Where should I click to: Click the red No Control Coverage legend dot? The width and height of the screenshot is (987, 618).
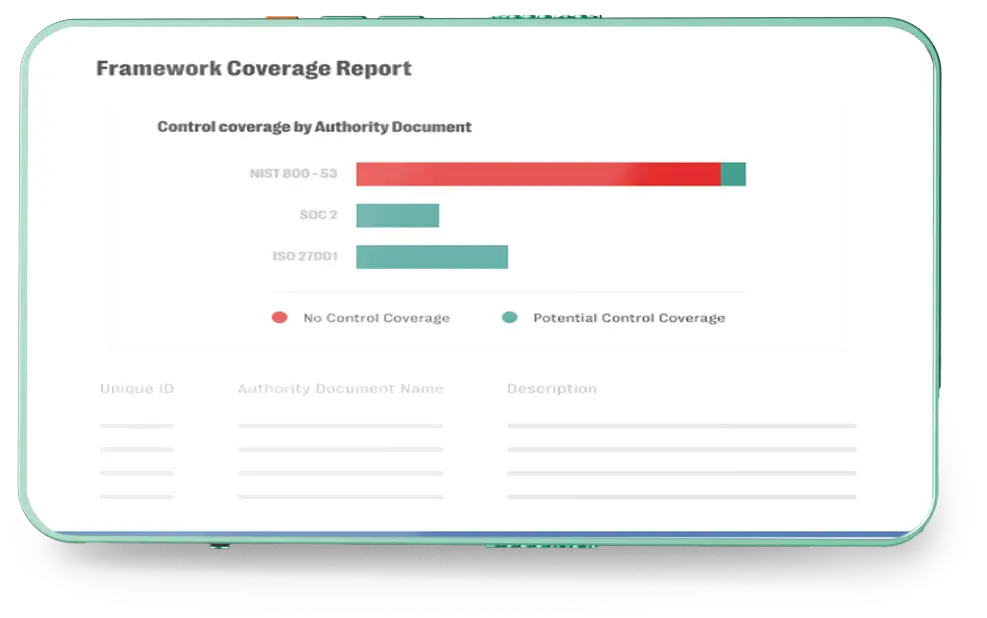click(x=279, y=317)
